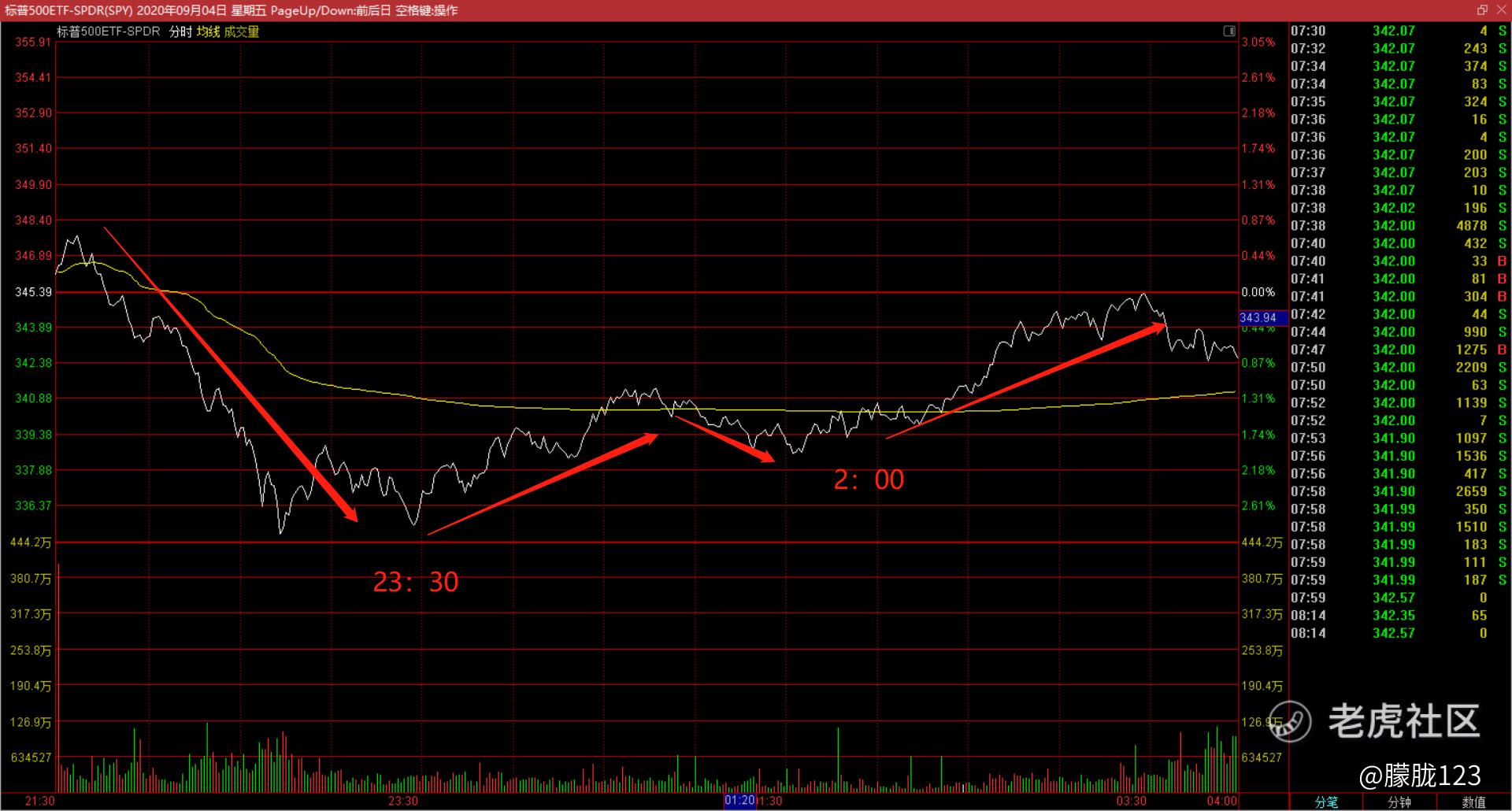Click the 成交量 legend label

(x=241, y=31)
